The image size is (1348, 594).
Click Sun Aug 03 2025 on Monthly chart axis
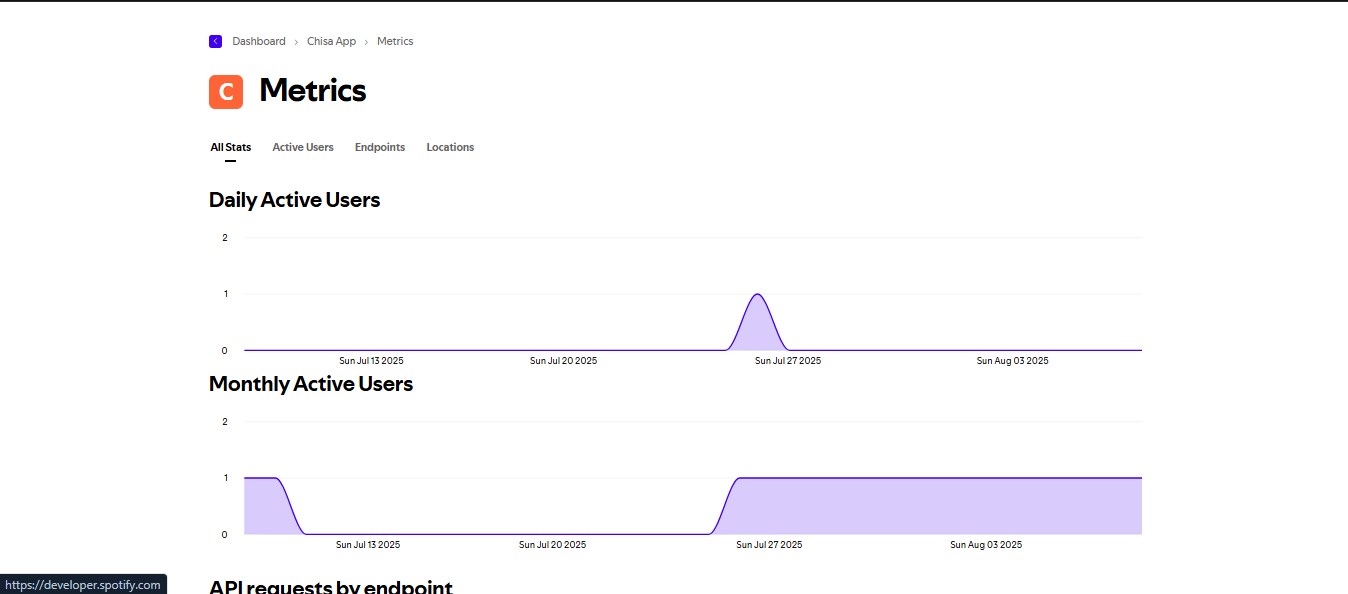coord(985,545)
